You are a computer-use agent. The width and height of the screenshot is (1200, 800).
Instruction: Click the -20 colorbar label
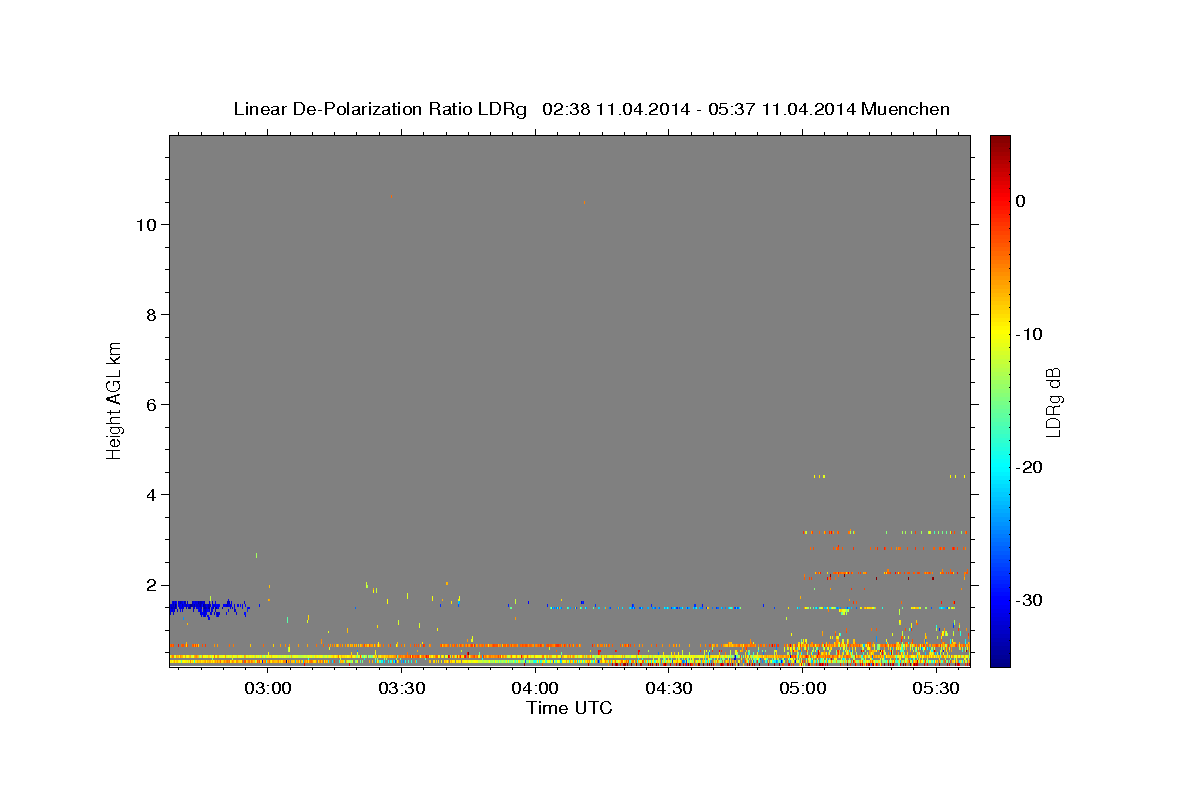point(1030,467)
